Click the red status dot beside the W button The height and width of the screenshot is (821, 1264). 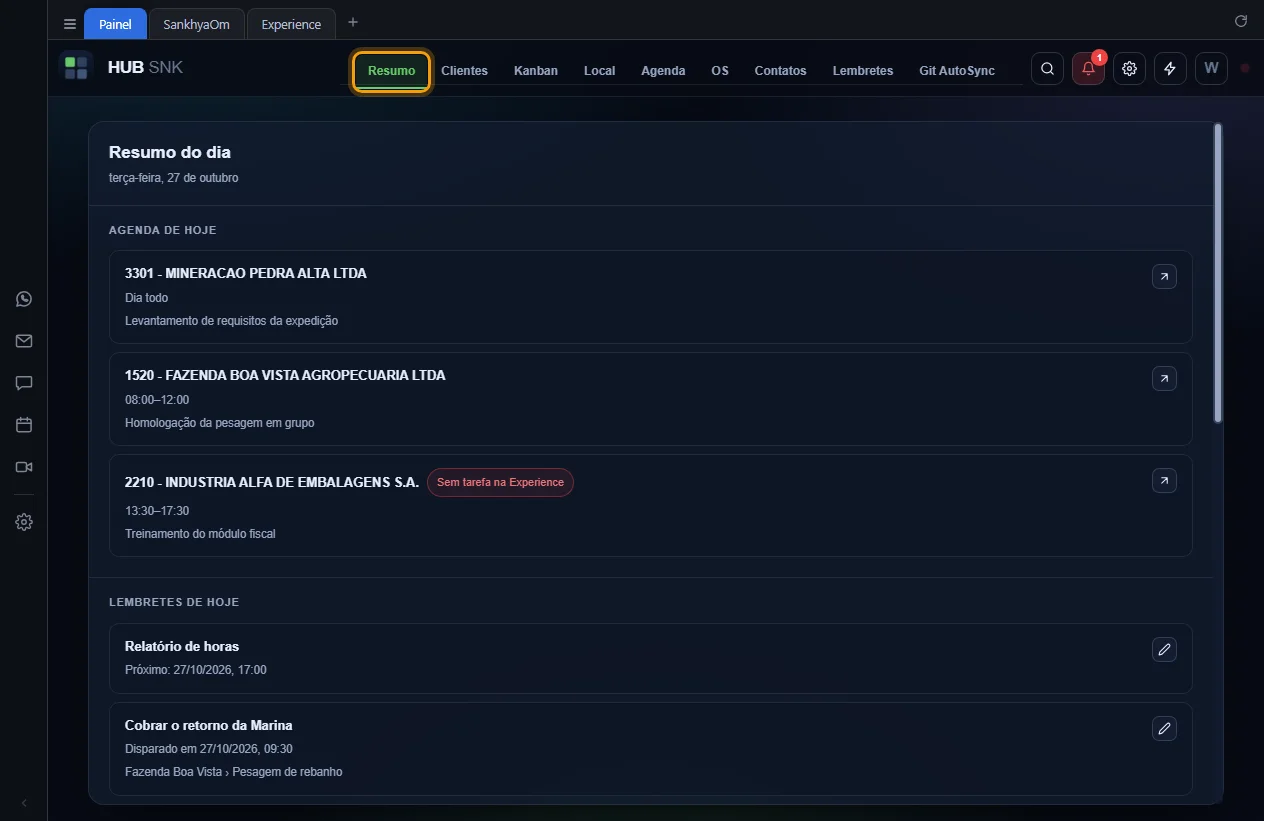pos(1245,68)
